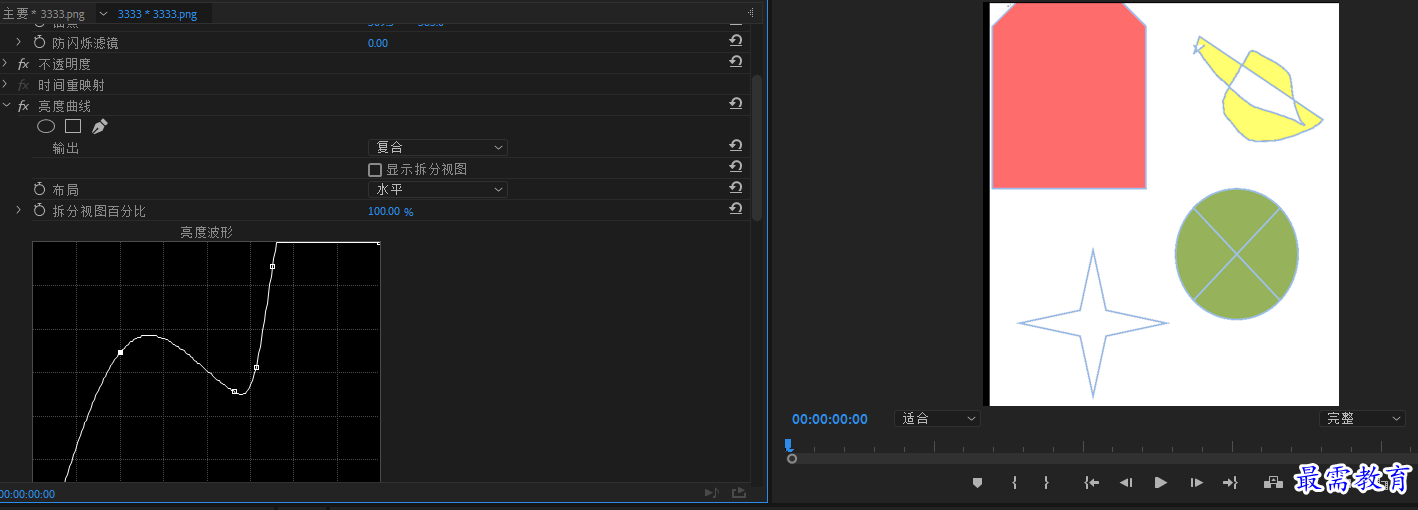Reset the 布局 parameter
Viewport: 1418px width, 510px height.
pyautogui.click(x=735, y=188)
